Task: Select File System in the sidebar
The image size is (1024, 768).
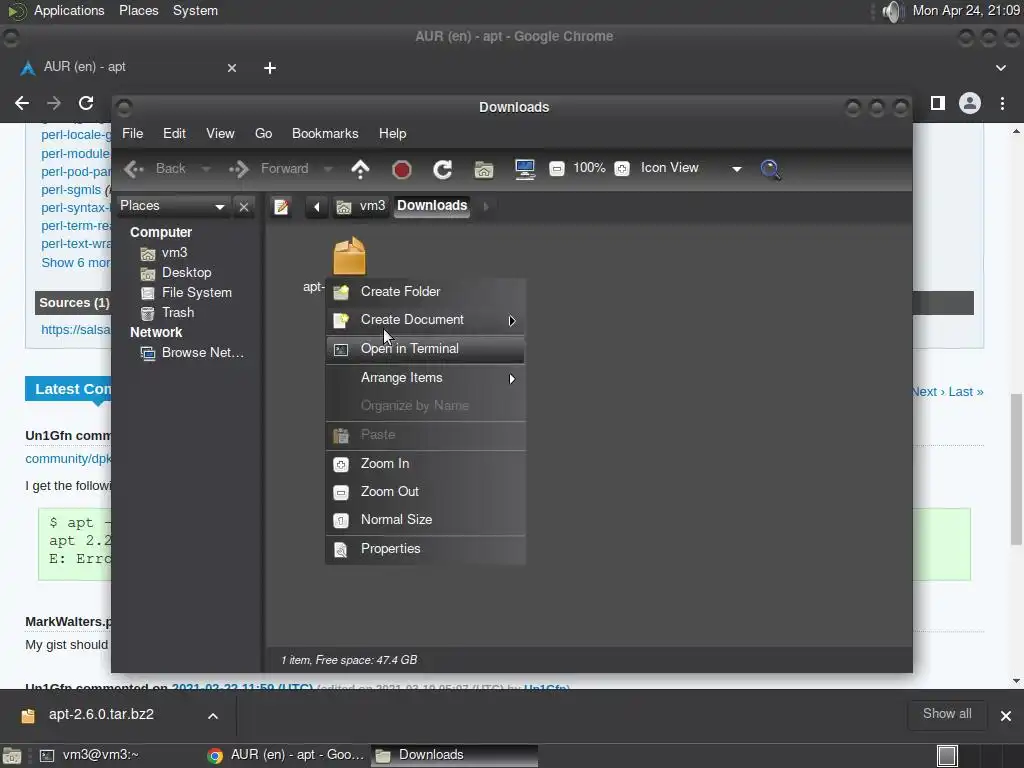Action: (197, 293)
